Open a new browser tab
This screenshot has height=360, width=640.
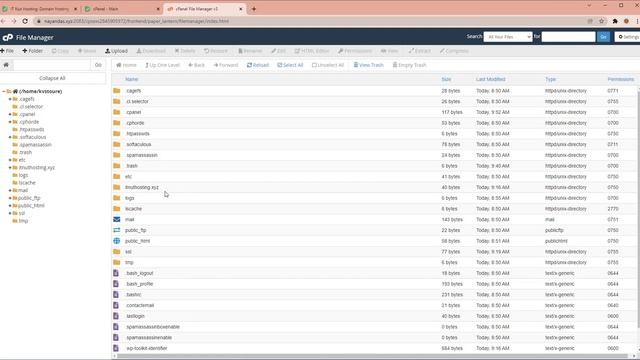253,9
